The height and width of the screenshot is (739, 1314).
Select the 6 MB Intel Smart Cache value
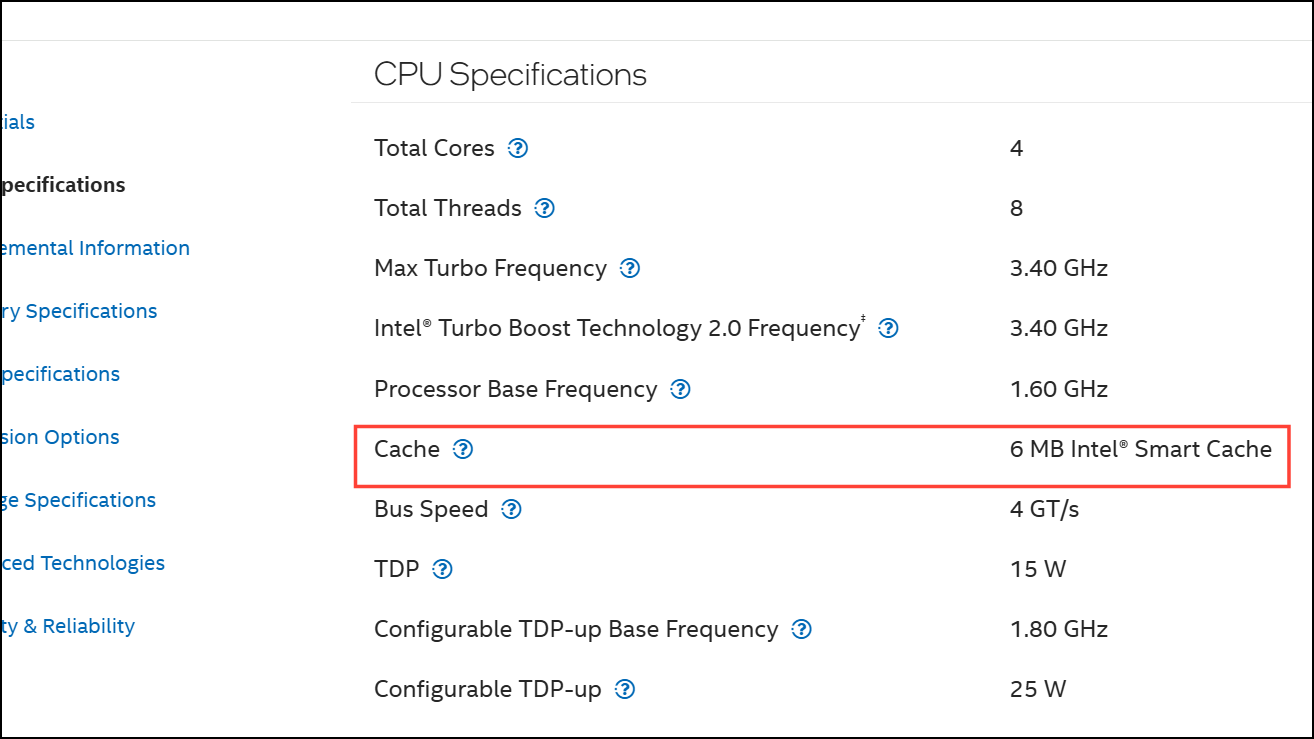[x=1141, y=449]
